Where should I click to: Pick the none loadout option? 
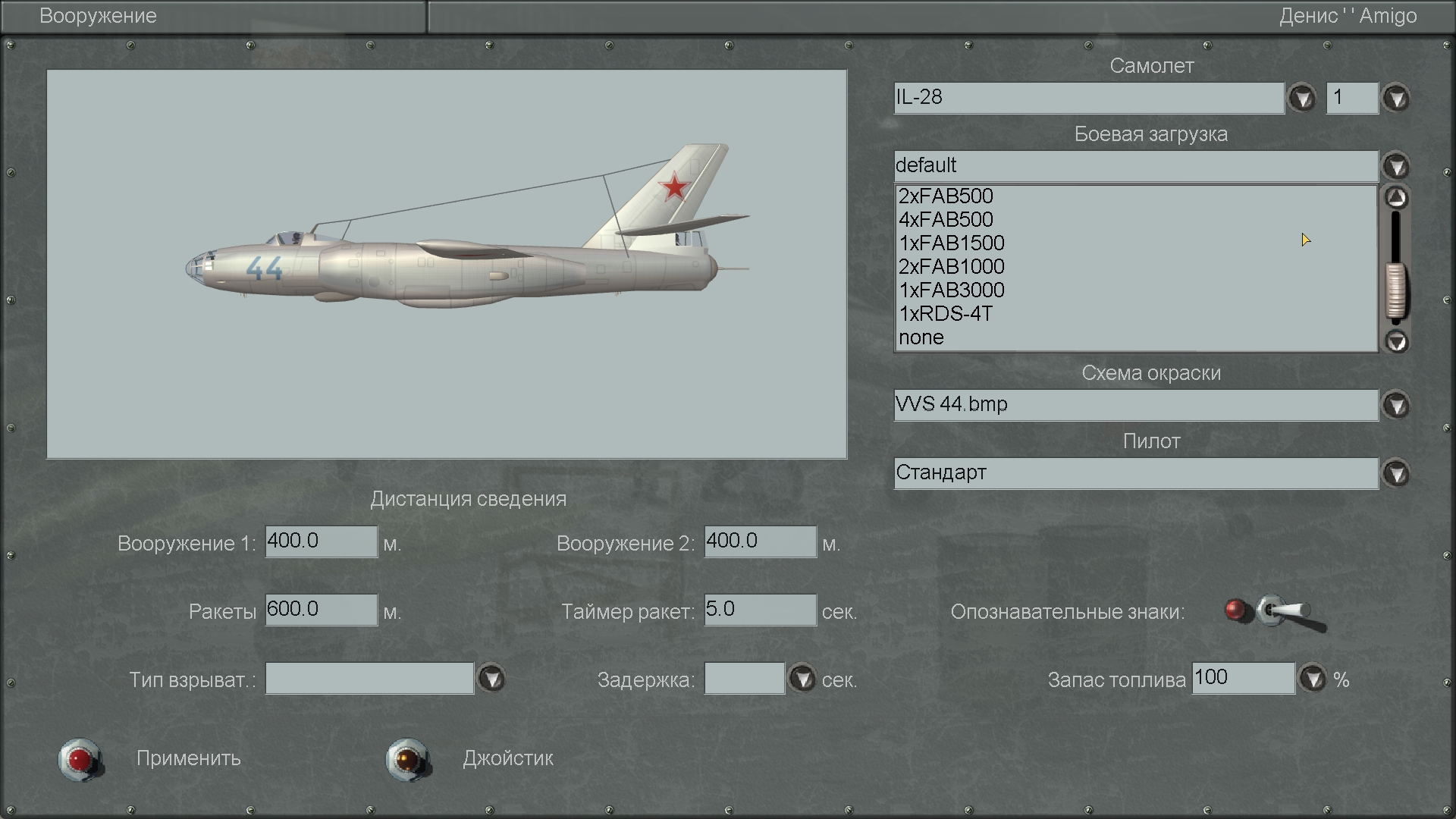pos(921,337)
